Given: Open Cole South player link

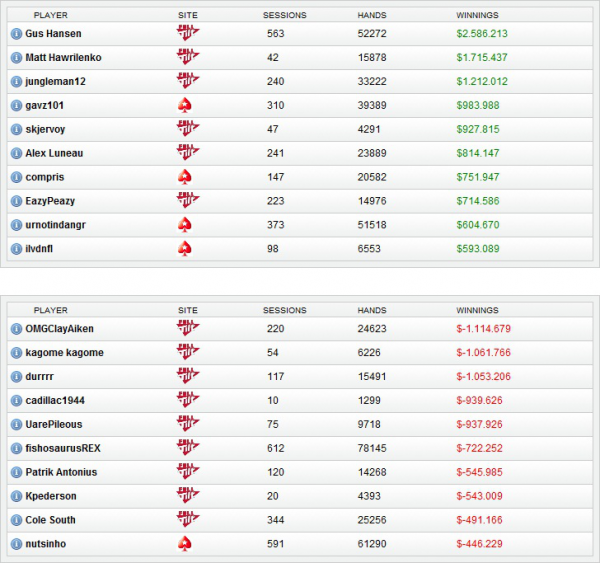Looking at the screenshot, I should (x=51, y=520).
